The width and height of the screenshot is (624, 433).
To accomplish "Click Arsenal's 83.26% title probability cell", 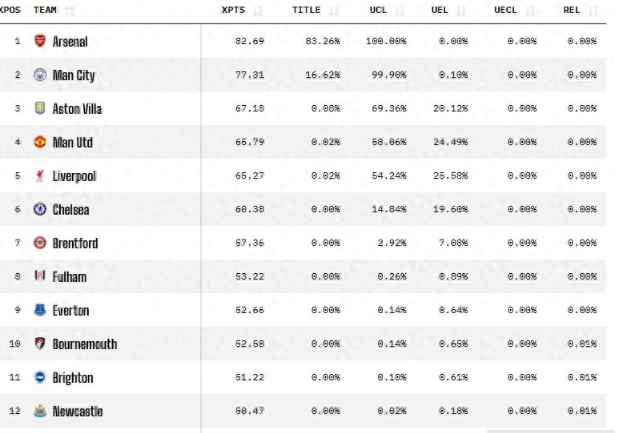I will pos(323,41).
